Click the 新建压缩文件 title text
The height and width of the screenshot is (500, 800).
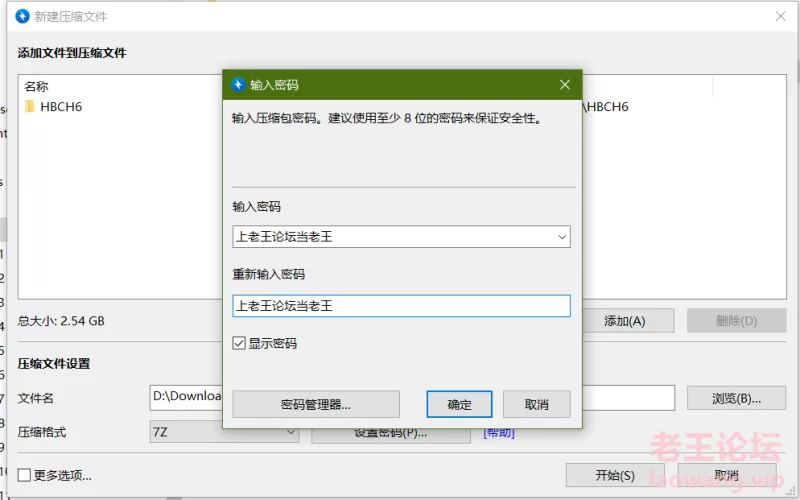click(70, 16)
